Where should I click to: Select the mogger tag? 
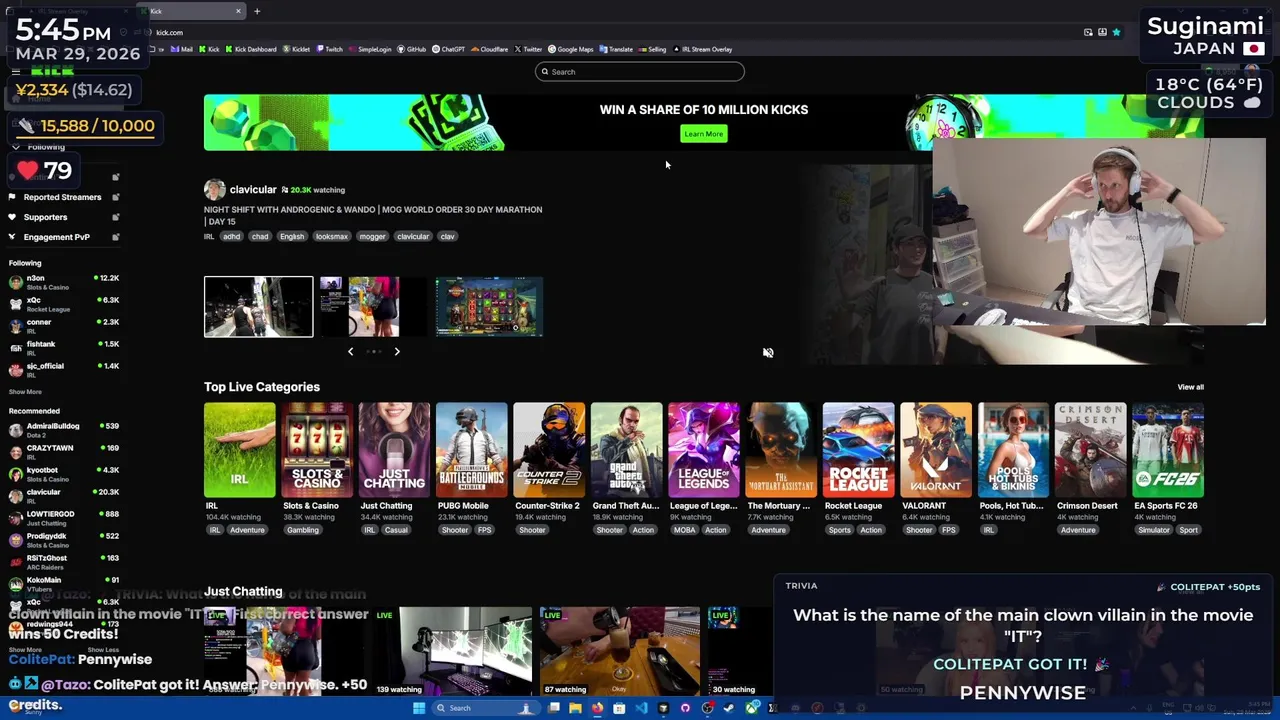[373, 237]
